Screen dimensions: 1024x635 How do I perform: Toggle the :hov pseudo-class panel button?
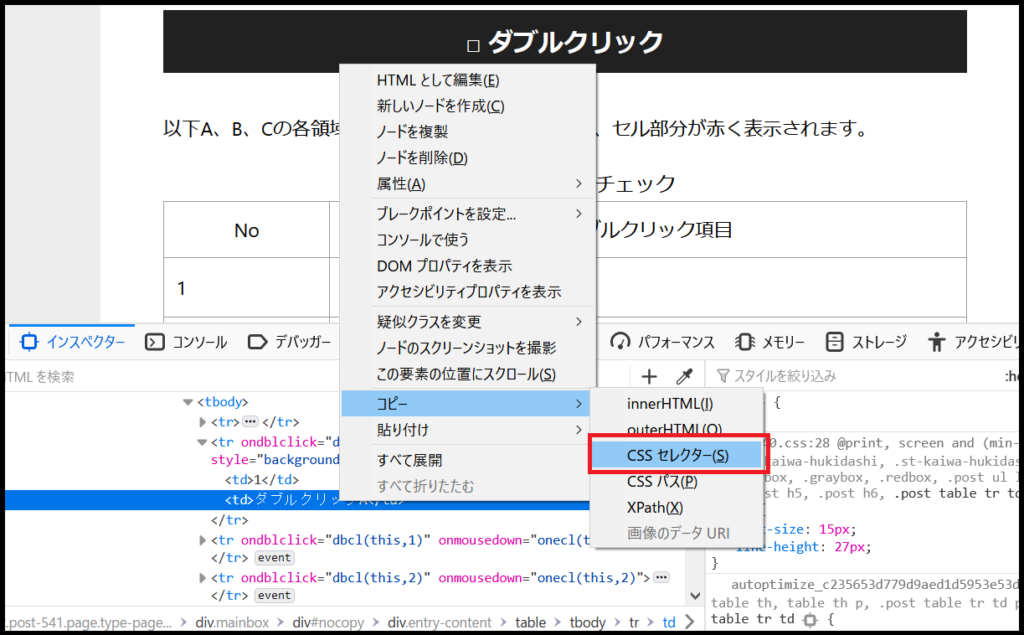[1012, 376]
